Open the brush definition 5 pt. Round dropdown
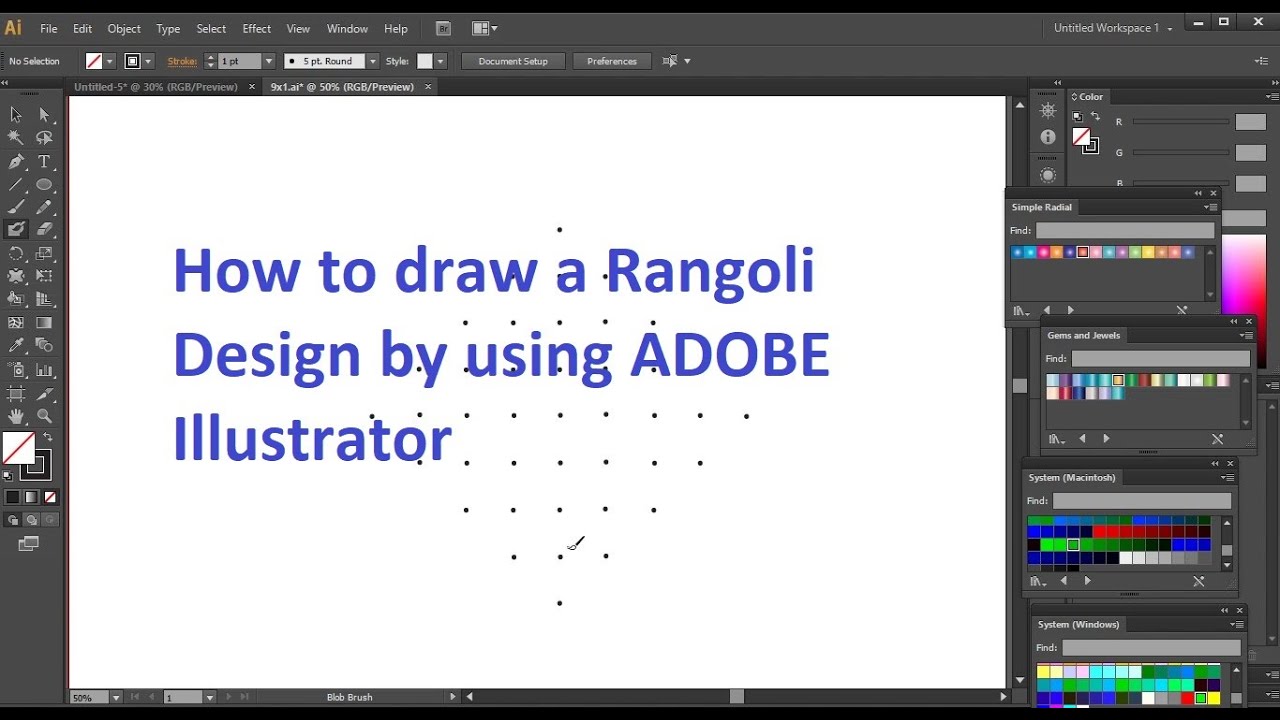This screenshot has height=720, width=1280. pyautogui.click(x=372, y=61)
